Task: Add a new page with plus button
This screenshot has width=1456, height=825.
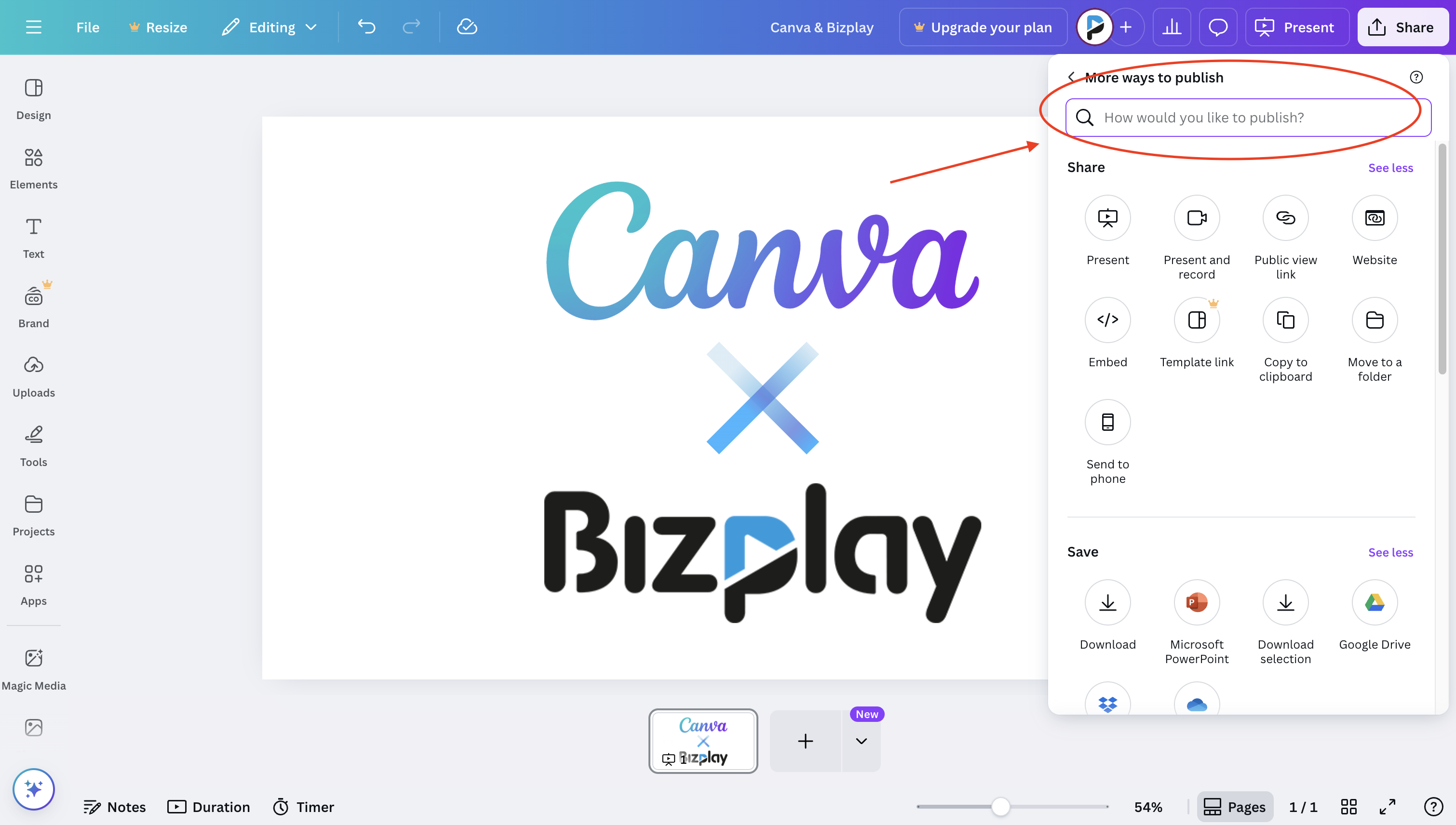Action: 805,741
